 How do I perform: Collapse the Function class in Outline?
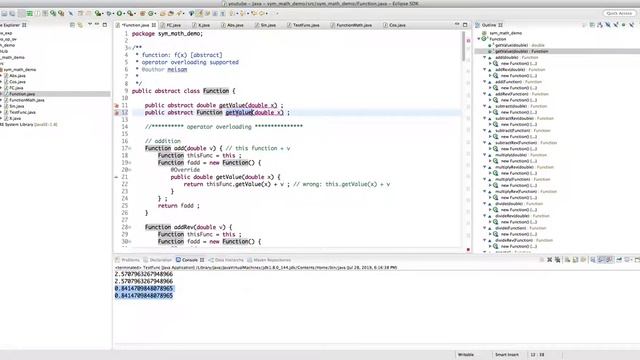pyautogui.click(x=479, y=39)
